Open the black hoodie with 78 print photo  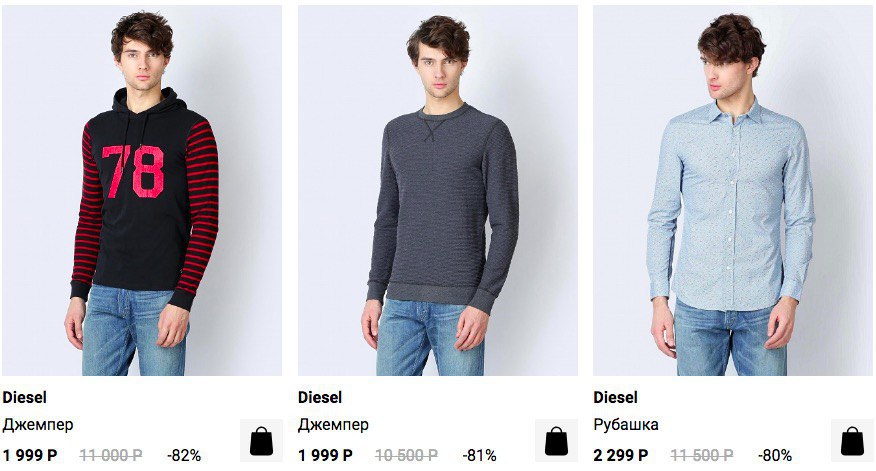[x=142, y=191]
